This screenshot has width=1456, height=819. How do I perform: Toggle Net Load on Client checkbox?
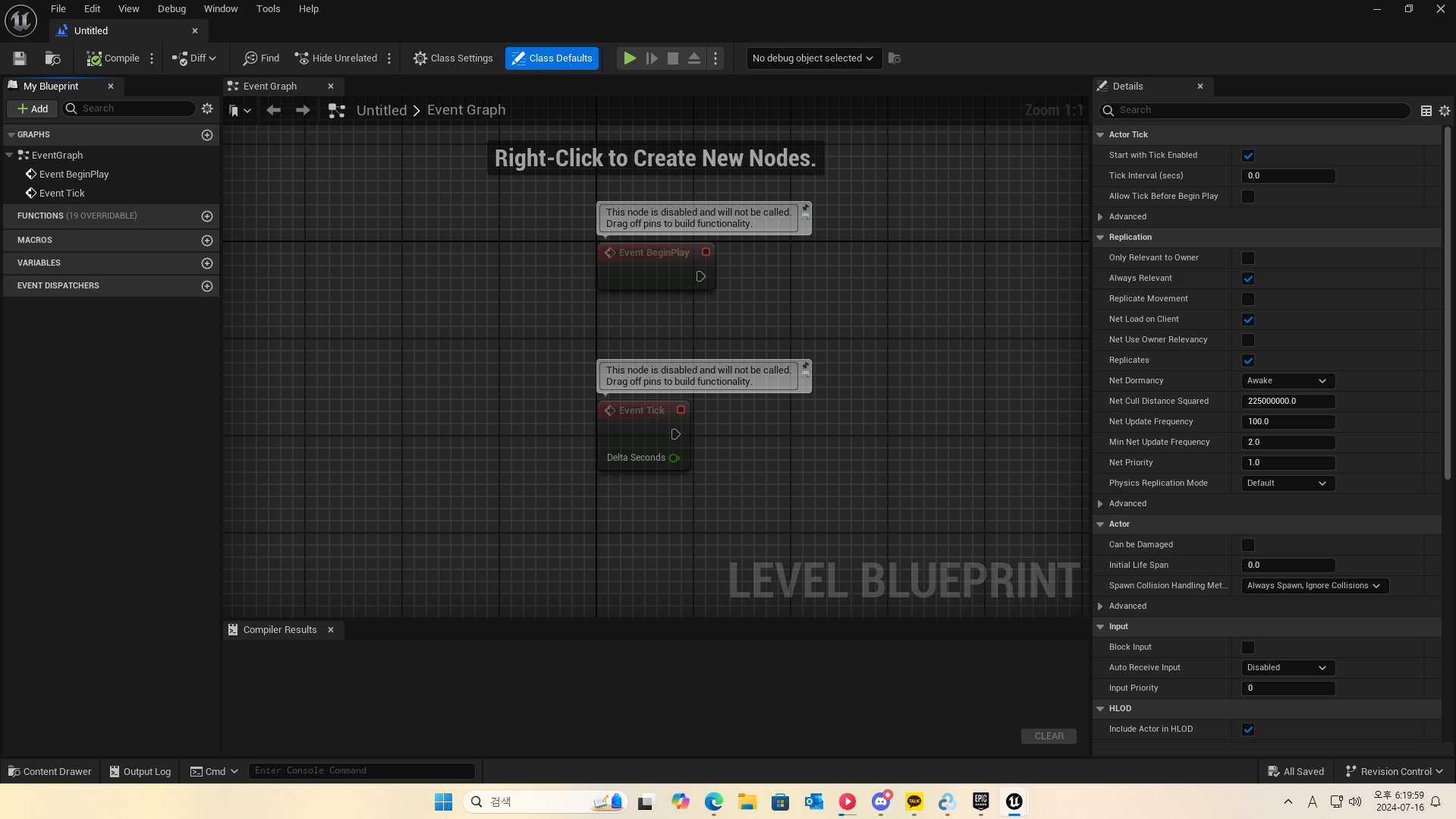coord(1248,320)
